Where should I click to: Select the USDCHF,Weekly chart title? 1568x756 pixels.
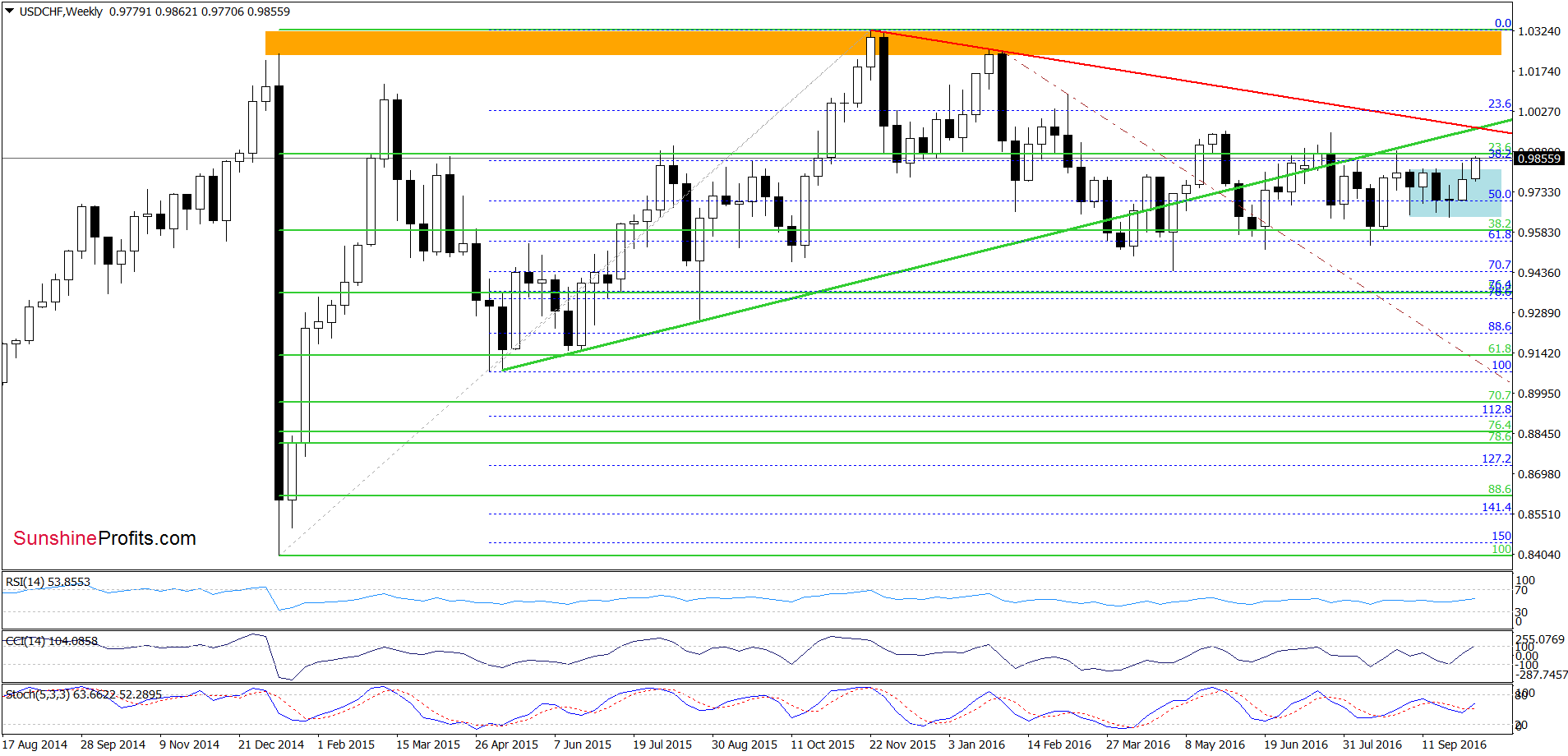click(x=62, y=12)
